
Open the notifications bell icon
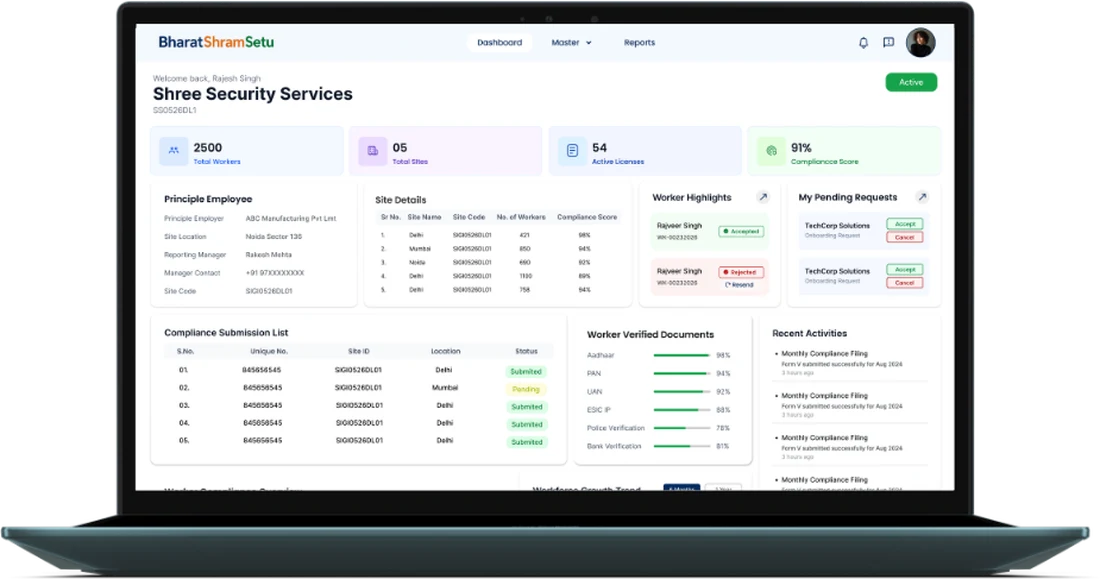pyautogui.click(x=863, y=43)
